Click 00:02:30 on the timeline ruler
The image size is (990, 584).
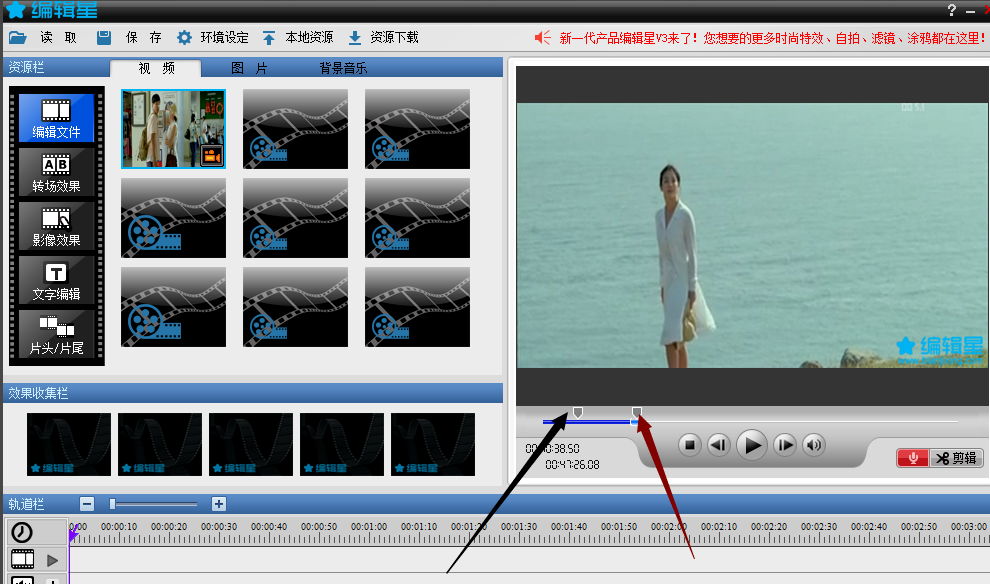point(819,526)
